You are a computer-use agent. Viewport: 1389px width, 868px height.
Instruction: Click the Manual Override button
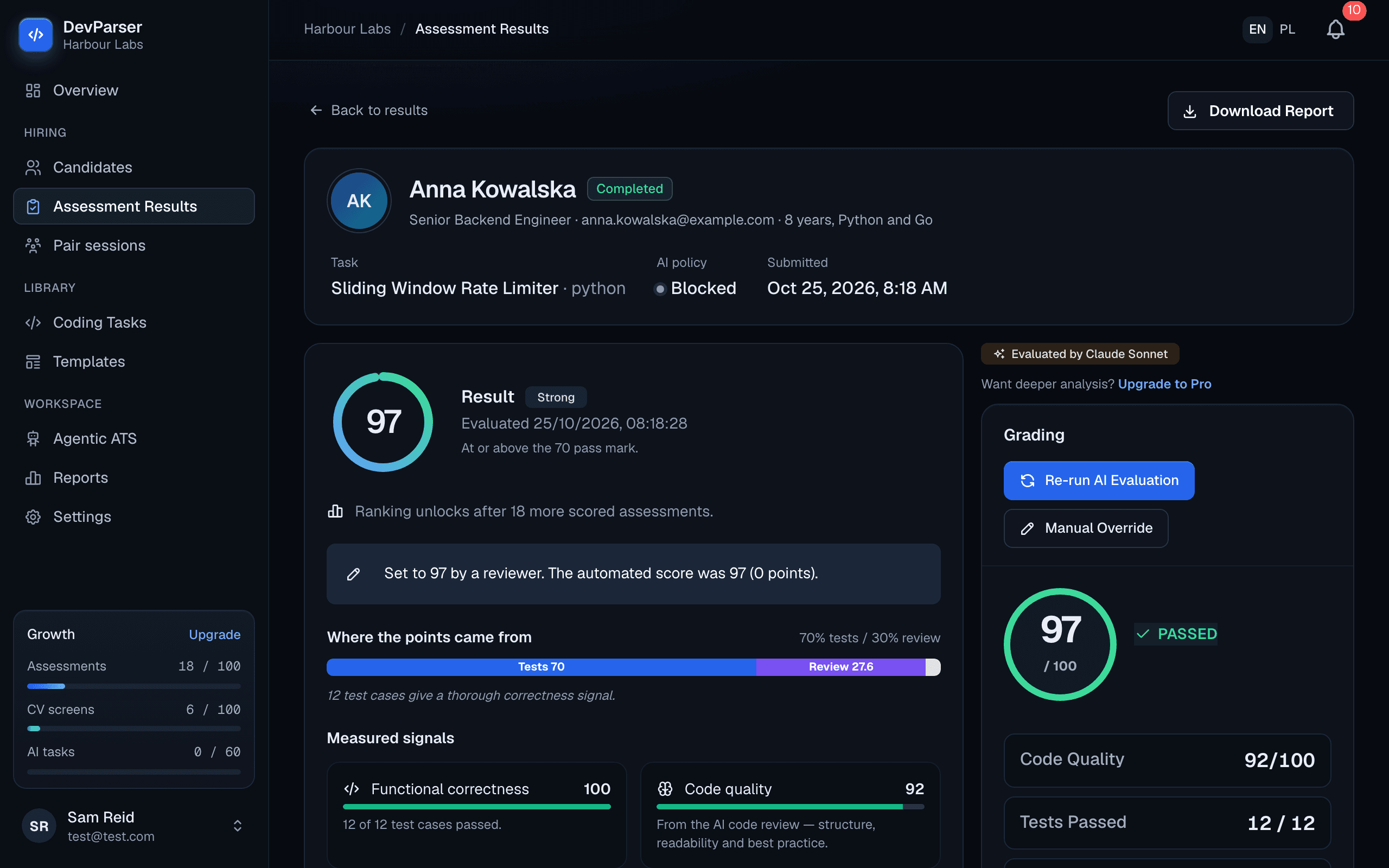pos(1085,528)
